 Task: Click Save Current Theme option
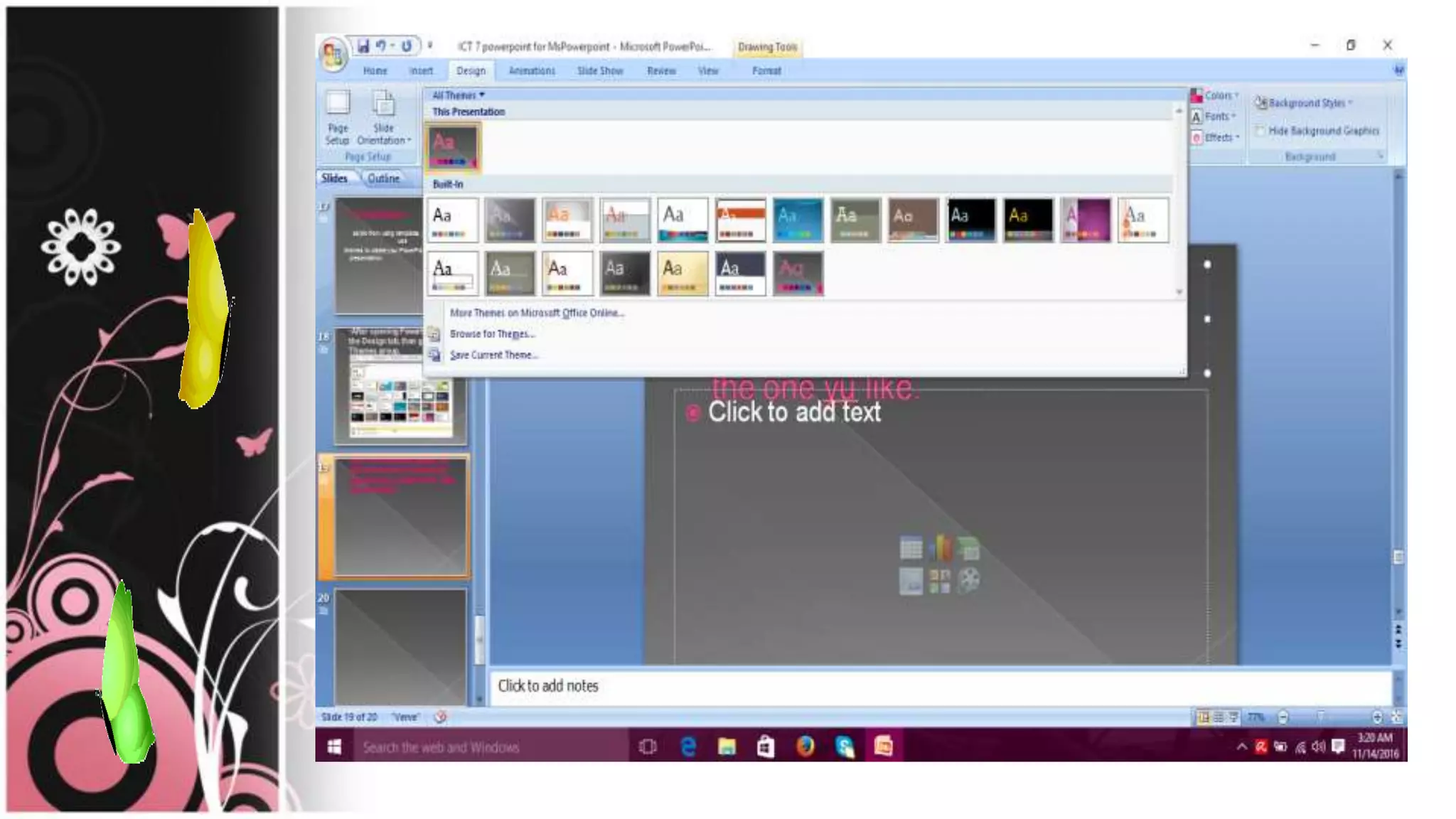click(x=493, y=355)
